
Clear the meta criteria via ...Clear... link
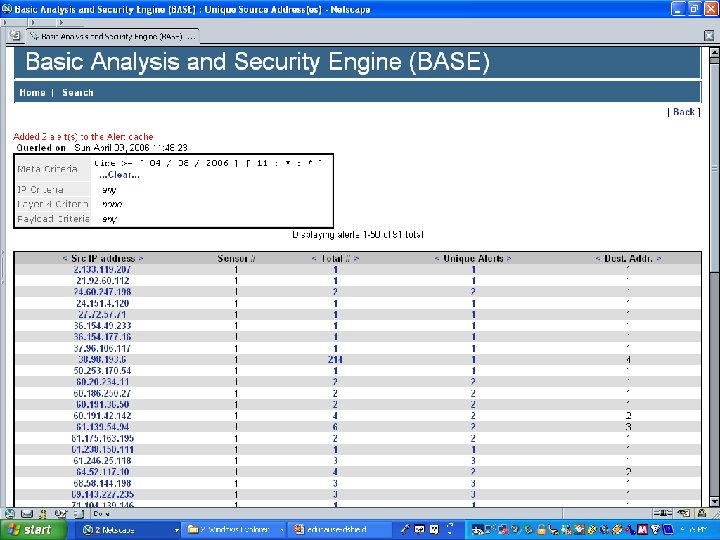click(x=119, y=175)
